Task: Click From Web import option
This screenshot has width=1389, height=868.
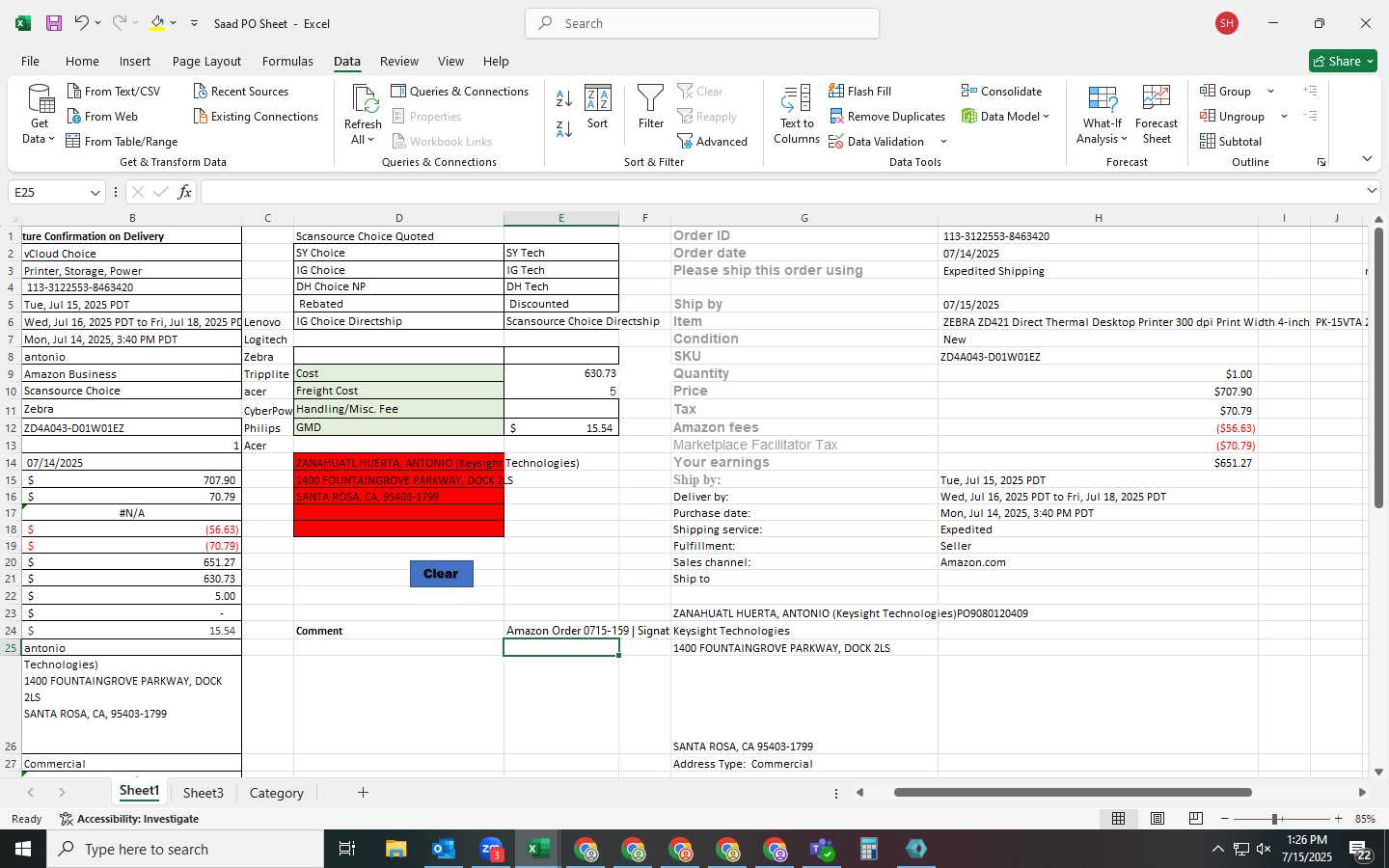Action: (102, 116)
